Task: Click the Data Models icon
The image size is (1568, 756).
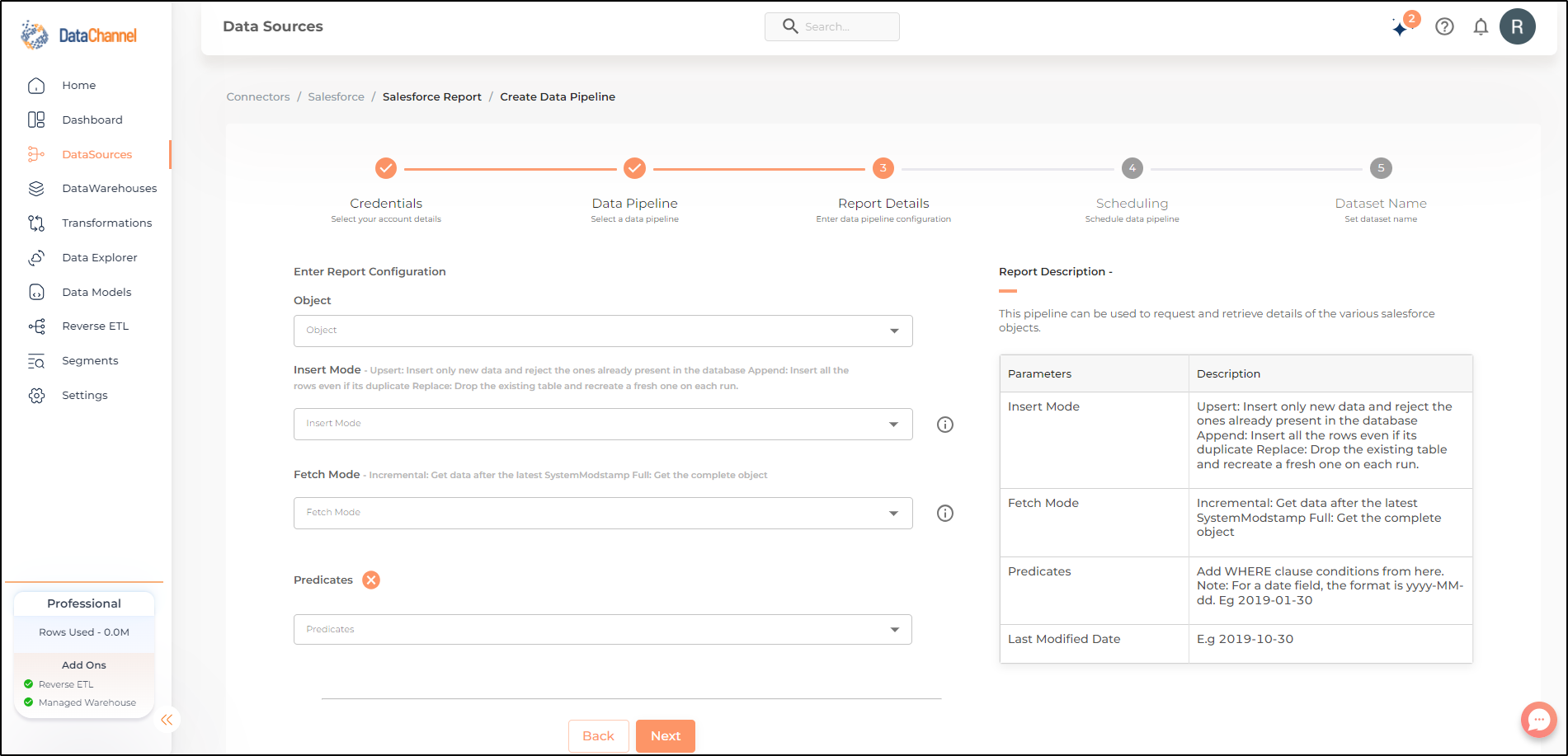Action: pyautogui.click(x=36, y=292)
